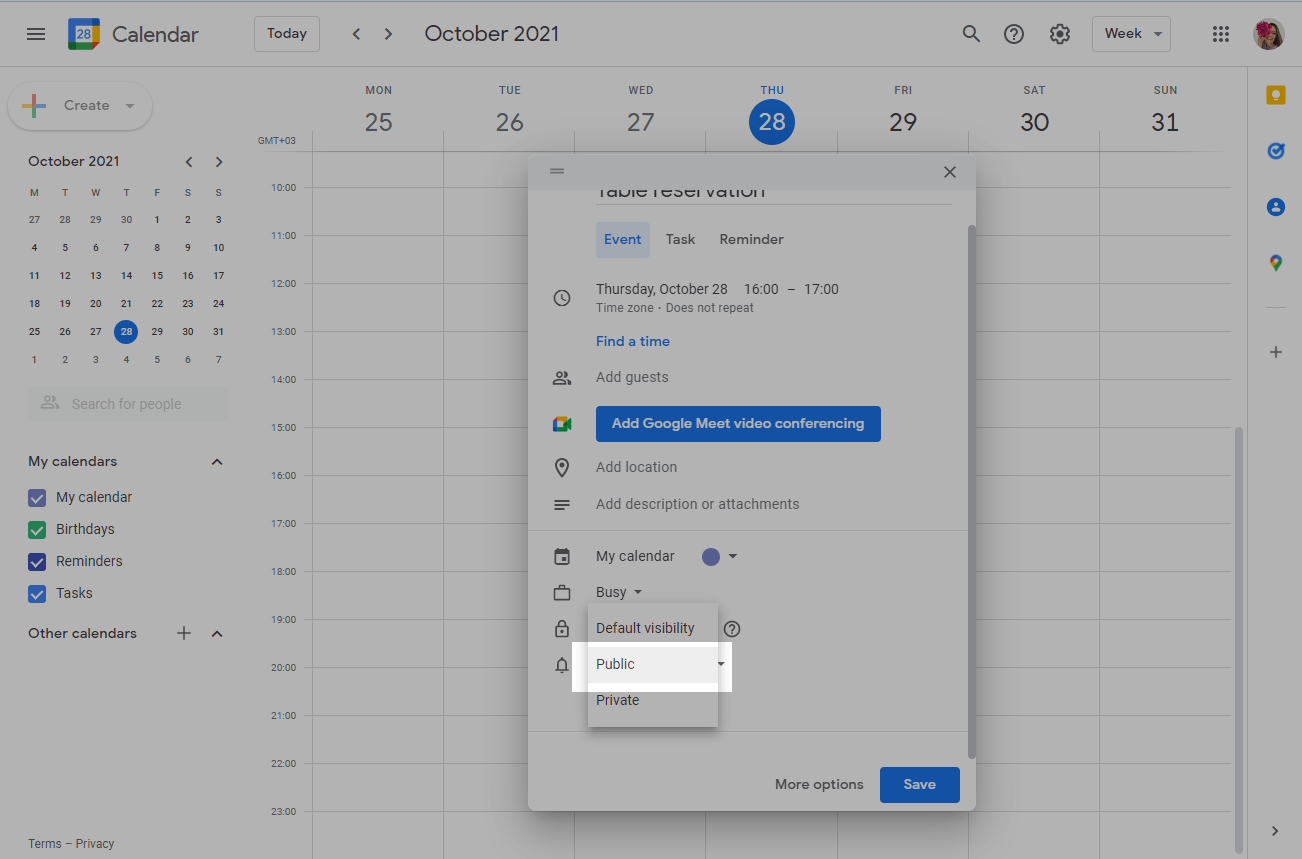Expand the Busy availability dropdown
Viewport: 1302px width, 859px height.
click(619, 592)
